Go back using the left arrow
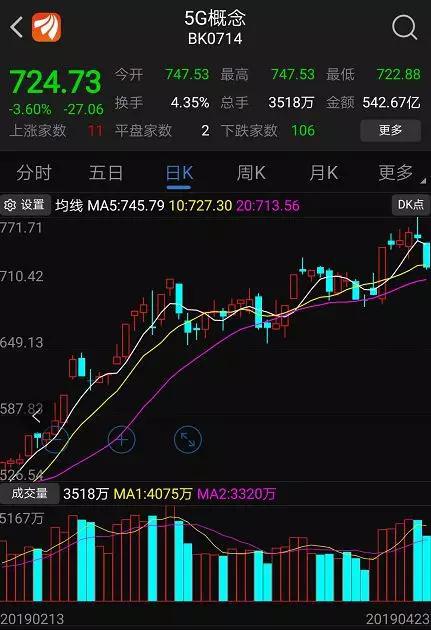The height and width of the screenshot is (630, 431). [16, 27]
